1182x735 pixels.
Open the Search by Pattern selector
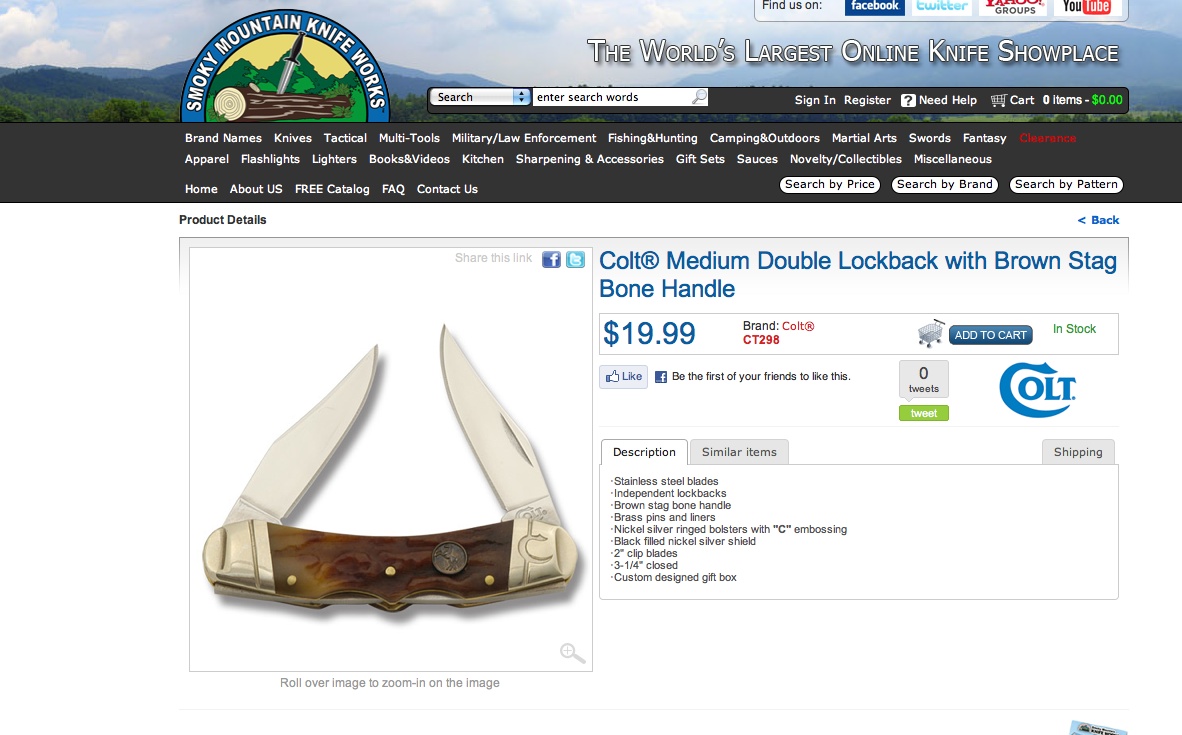click(1066, 185)
